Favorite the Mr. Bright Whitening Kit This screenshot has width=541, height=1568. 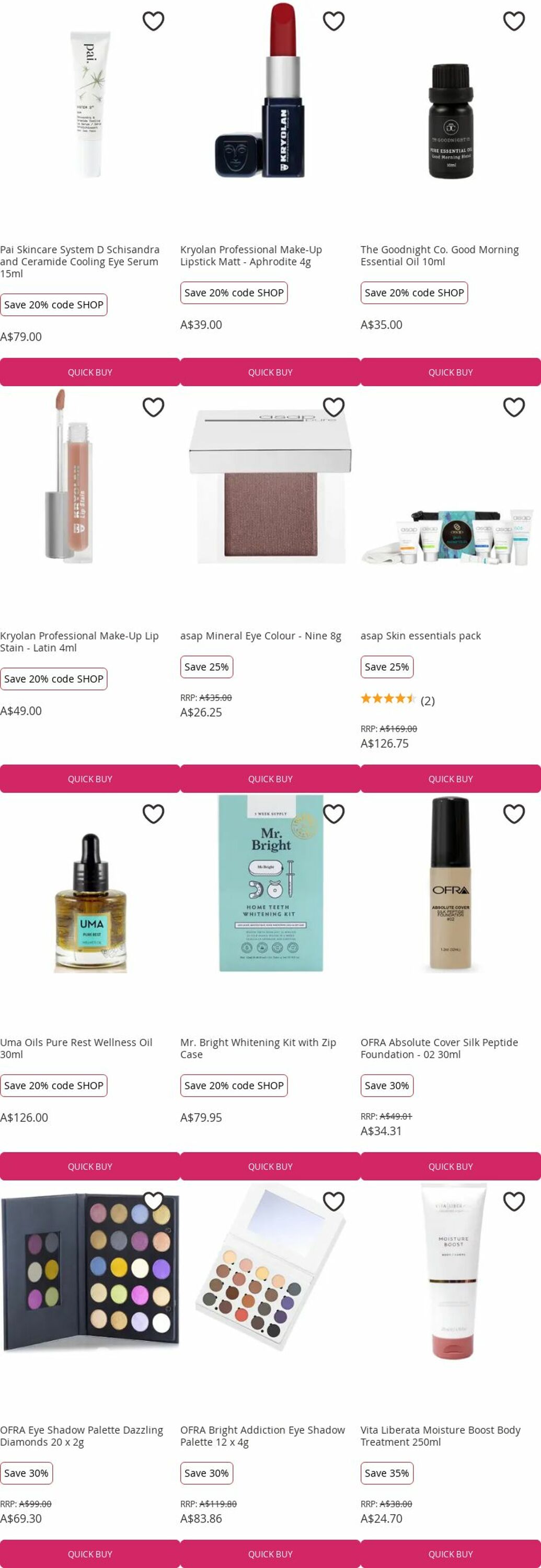(333, 814)
